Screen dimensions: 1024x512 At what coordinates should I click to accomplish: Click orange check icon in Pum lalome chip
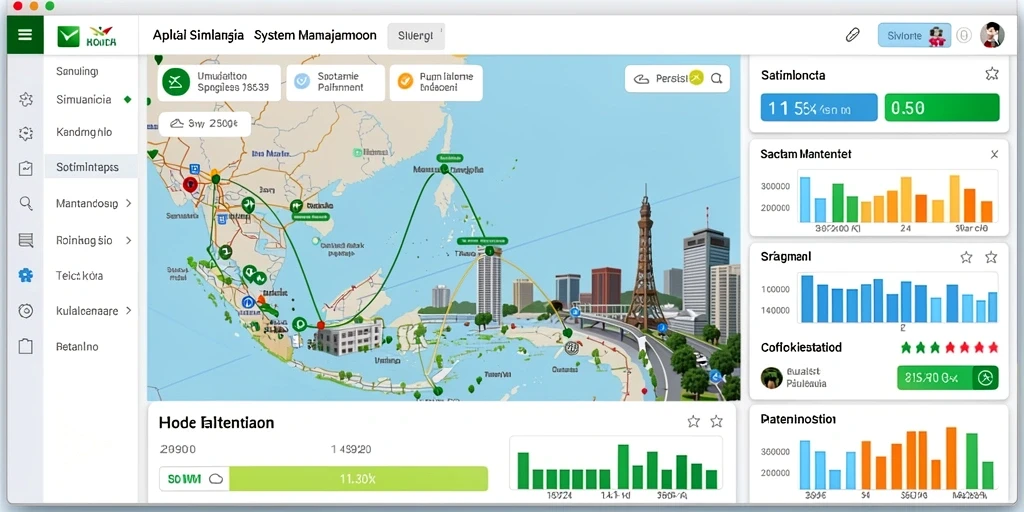point(405,80)
